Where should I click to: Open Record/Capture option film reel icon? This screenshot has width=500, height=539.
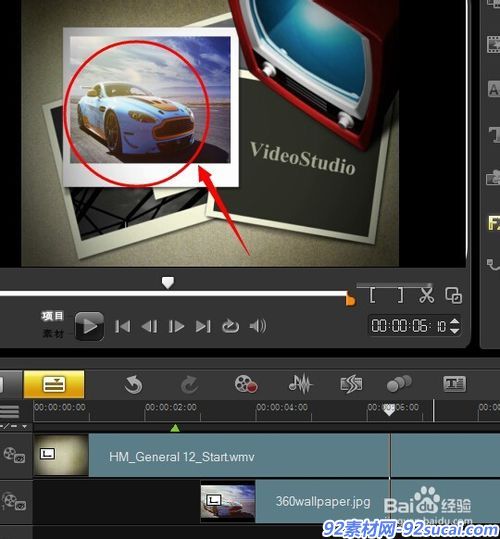click(x=246, y=384)
